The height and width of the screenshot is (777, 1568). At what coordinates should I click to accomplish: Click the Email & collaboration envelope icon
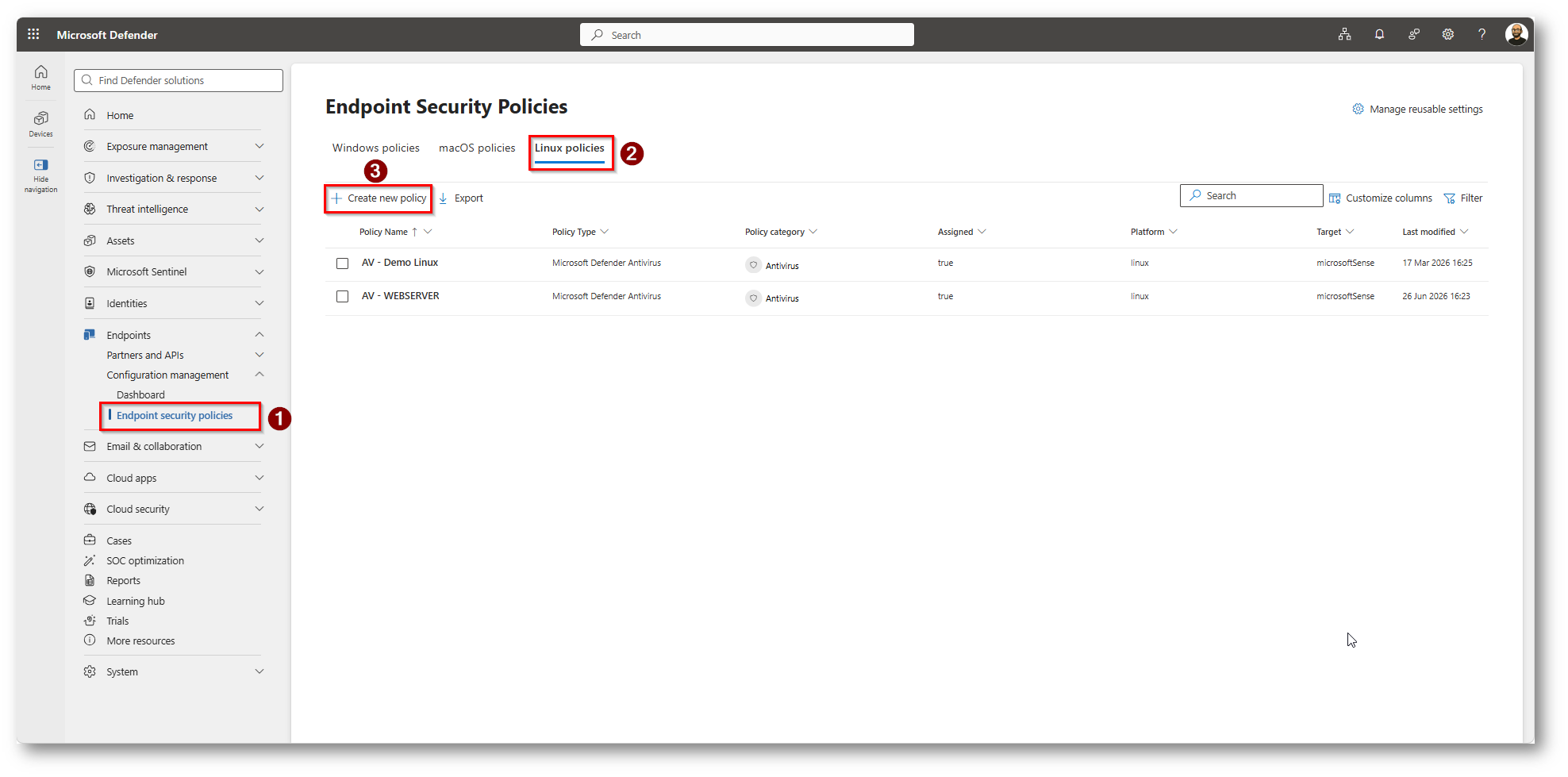pos(90,446)
